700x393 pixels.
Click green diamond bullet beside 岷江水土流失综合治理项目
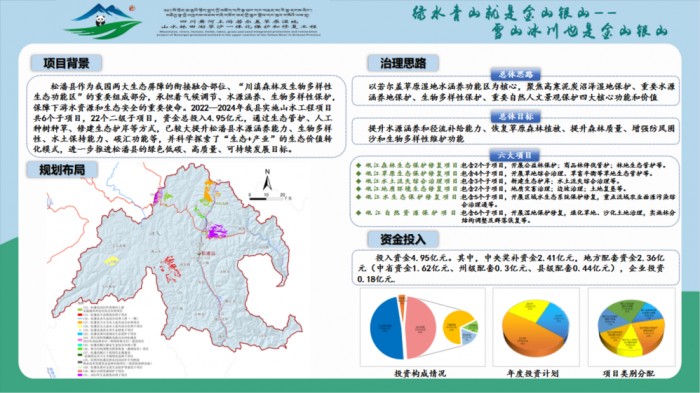[x=358, y=181]
